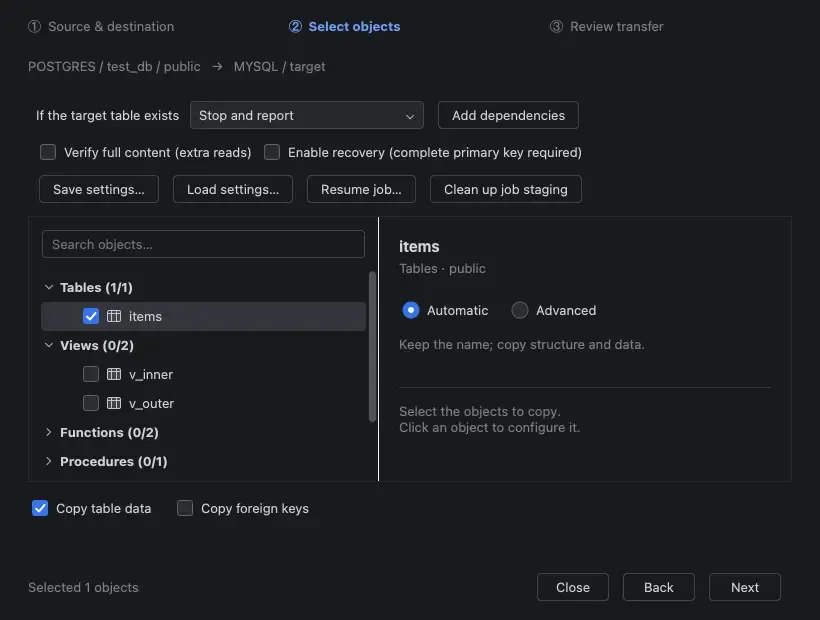Viewport: 820px width, 620px height.
Task: Click 'Keep the name; copy structure and data.' text
Action: (x=522, y=345)
